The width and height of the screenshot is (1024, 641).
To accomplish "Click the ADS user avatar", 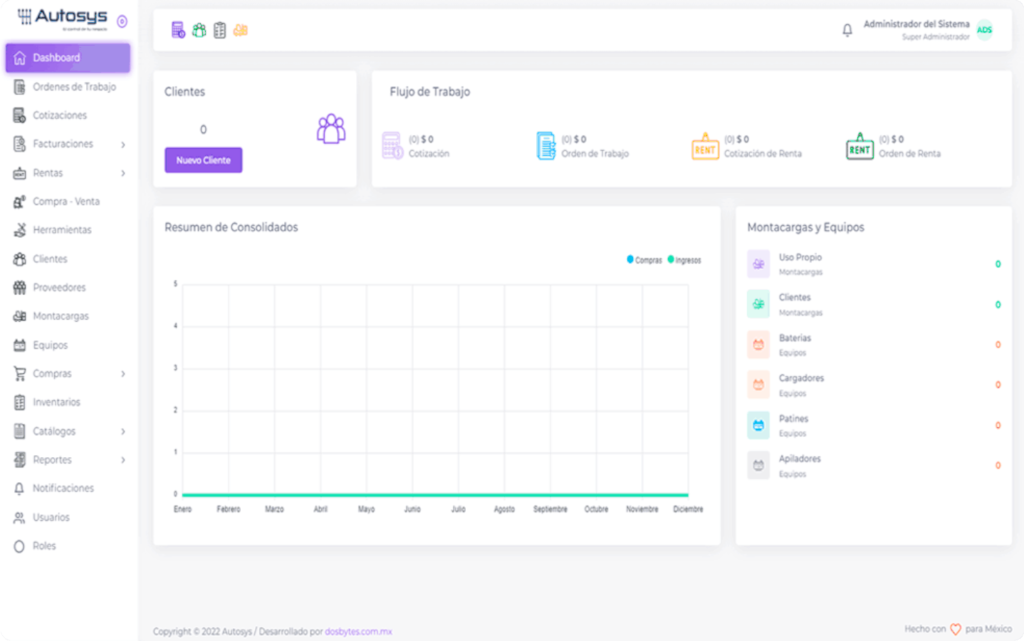I will [x=984, y=30].
